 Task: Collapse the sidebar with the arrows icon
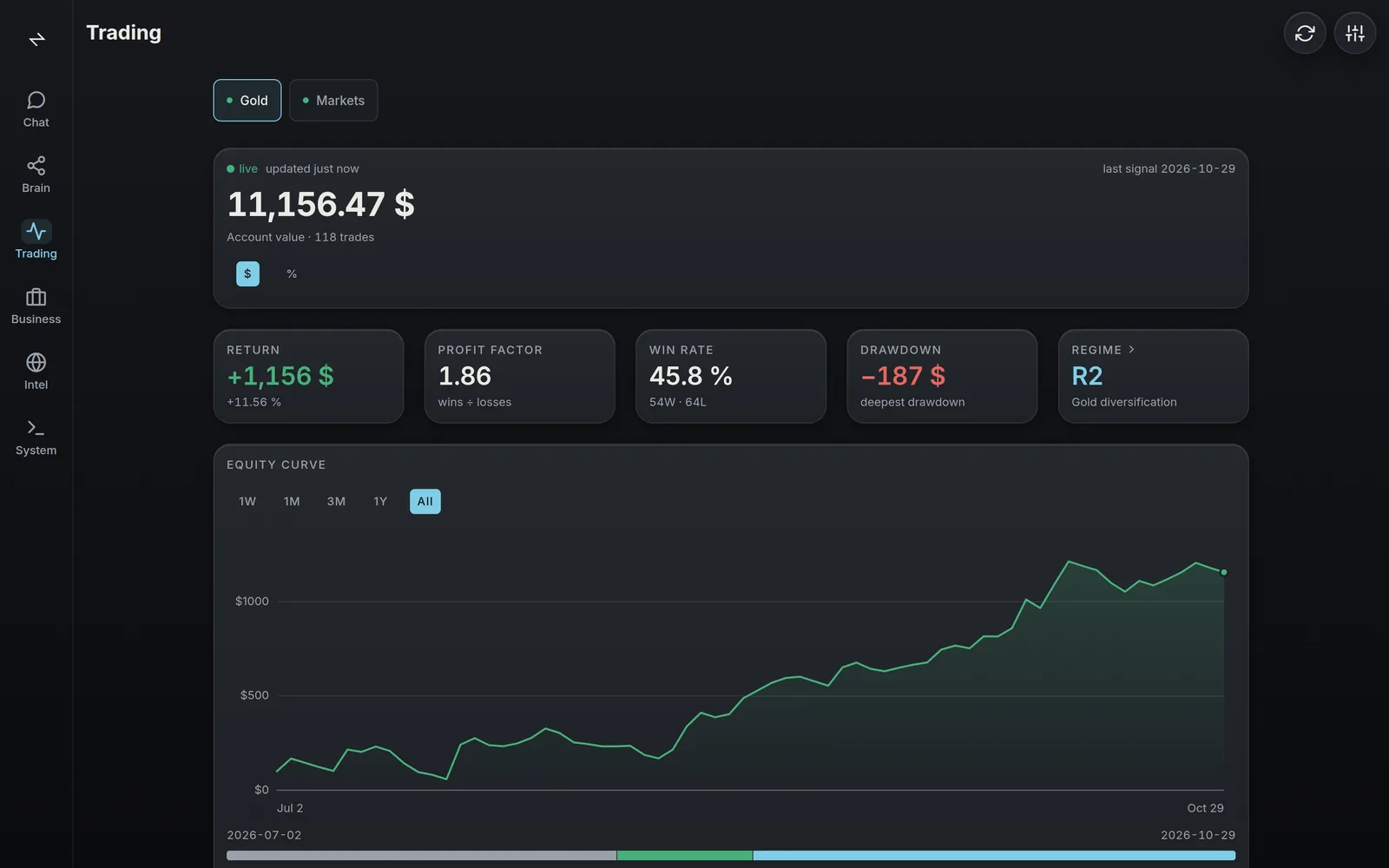click(36, 40)
